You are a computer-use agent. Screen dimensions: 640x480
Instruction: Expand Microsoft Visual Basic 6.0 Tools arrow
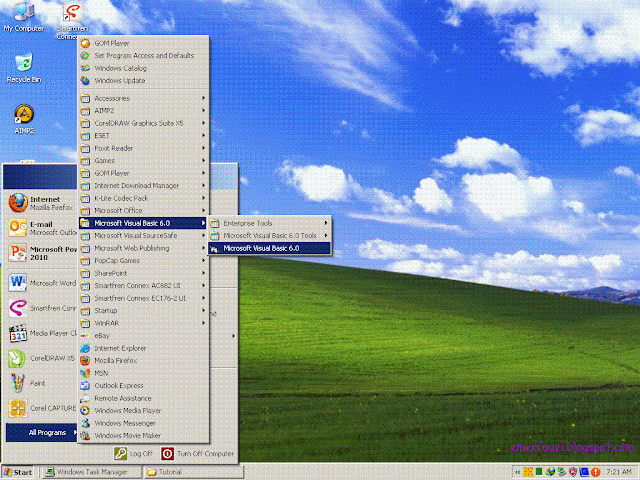[326, 236]
